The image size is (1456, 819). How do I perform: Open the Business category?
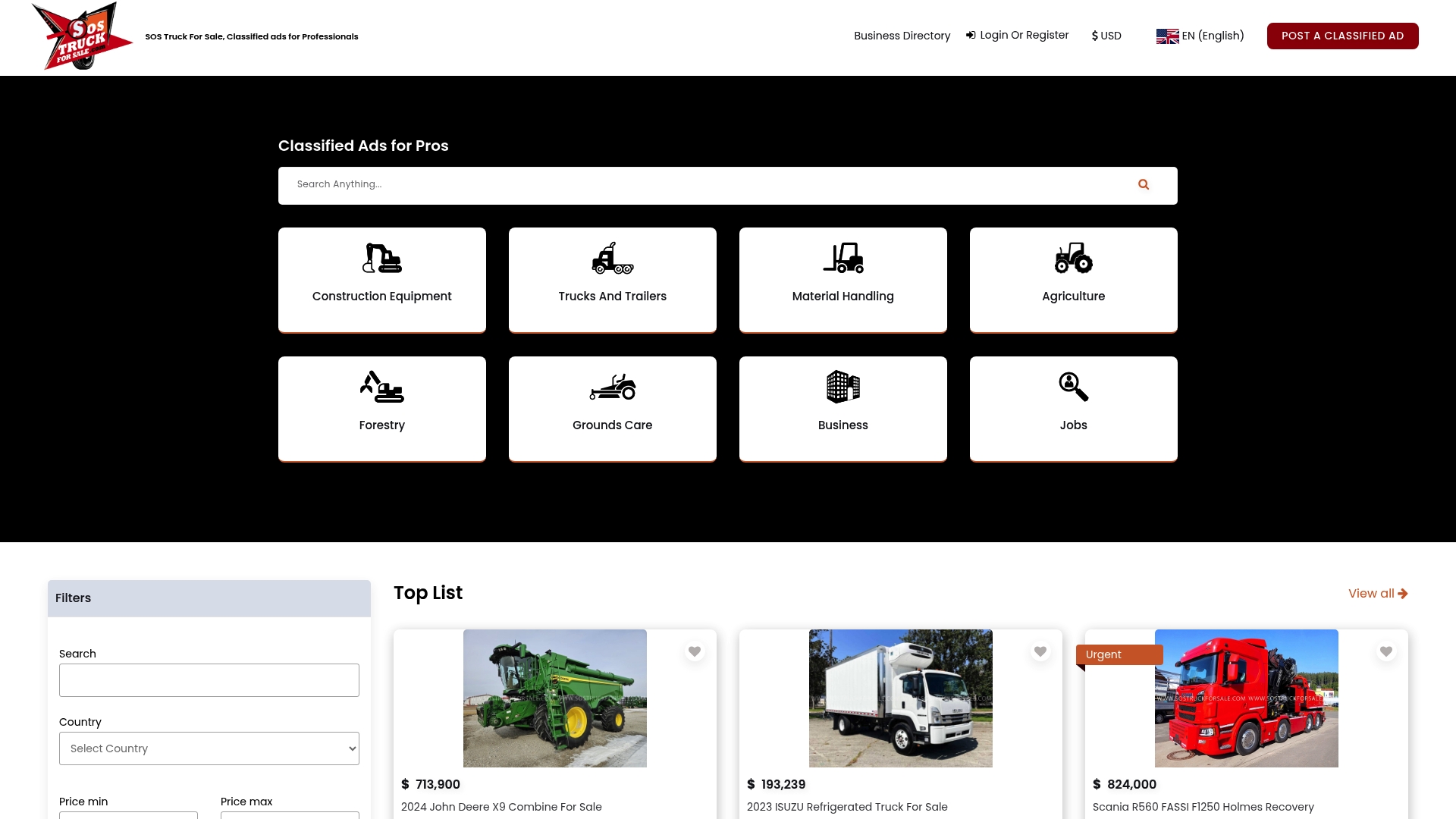[x=843, y=409]
